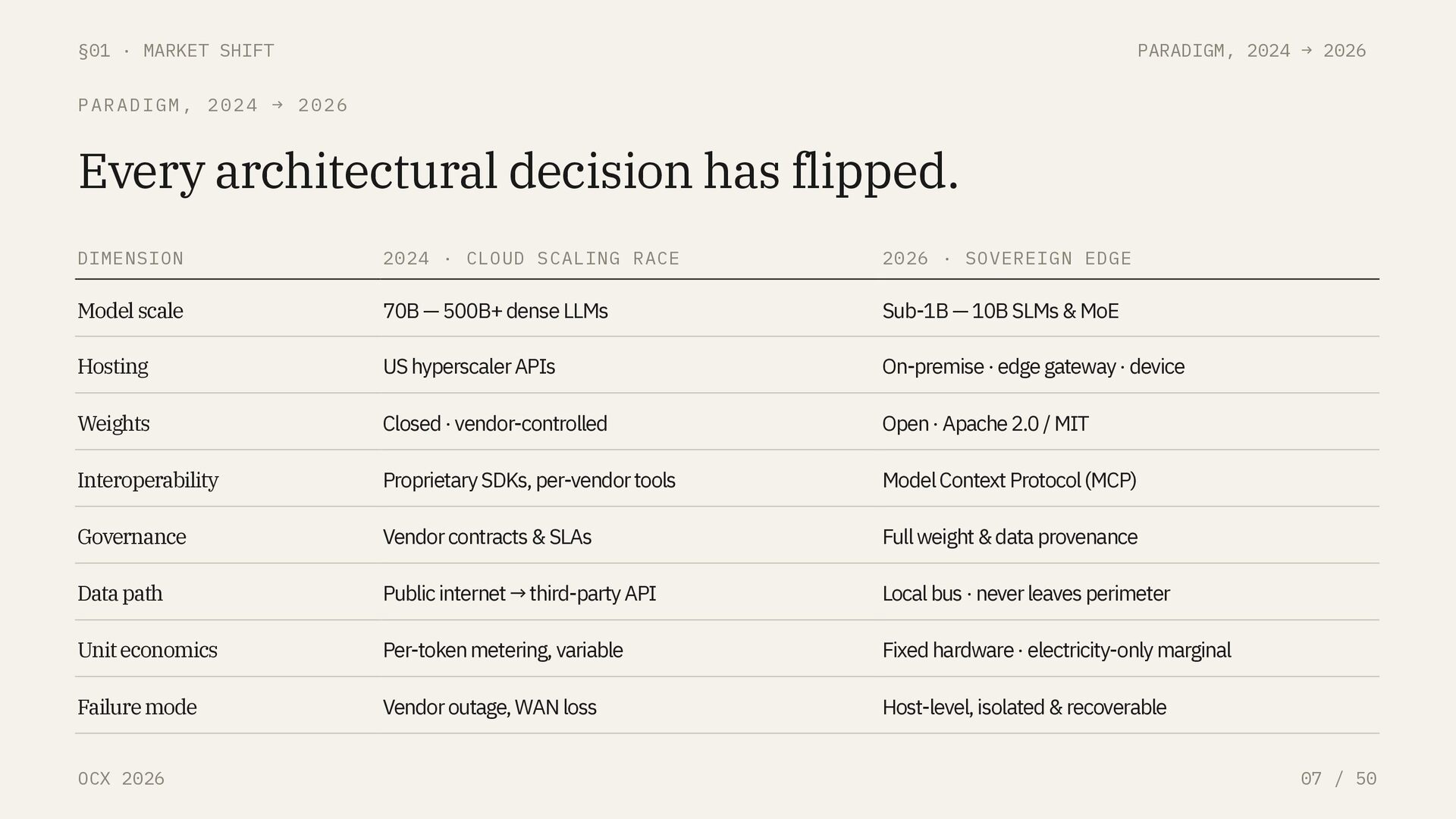Click the 'Failure mode' row label

[137, 708]
